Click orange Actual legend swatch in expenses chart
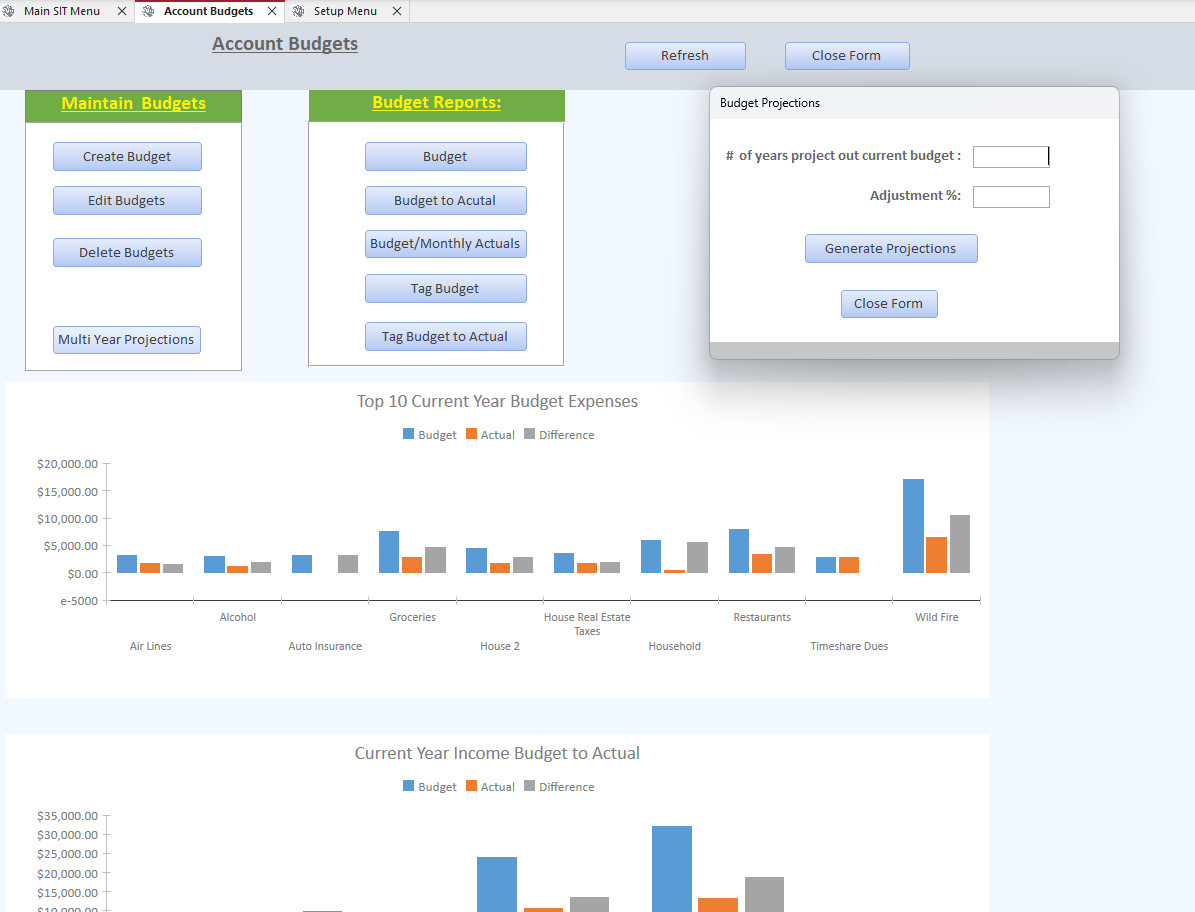This screenshot has width=1195, height=912. [471, 434]
